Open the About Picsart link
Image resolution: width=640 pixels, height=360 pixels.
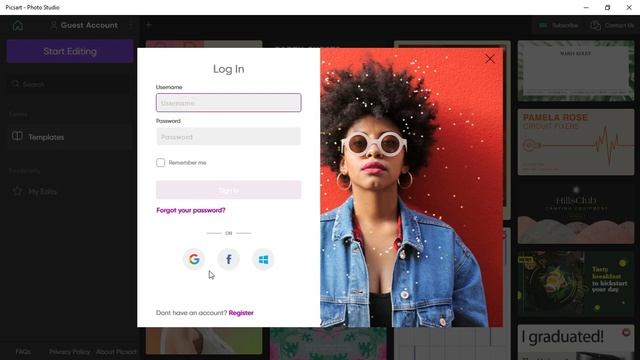click(x=116, y=351)
